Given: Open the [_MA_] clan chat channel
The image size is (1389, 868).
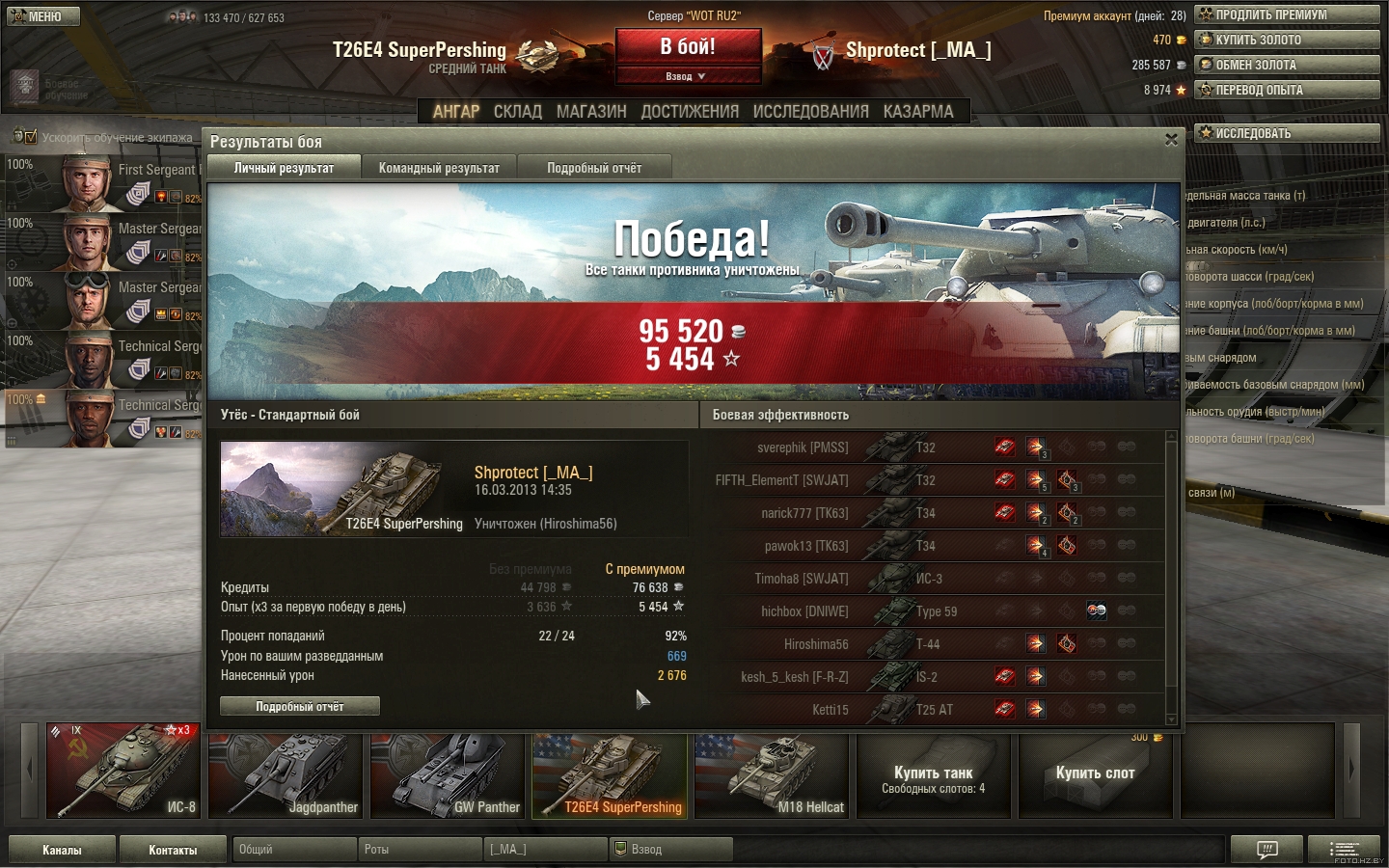Looking at the screenshot, I should (x=545, y=849).
